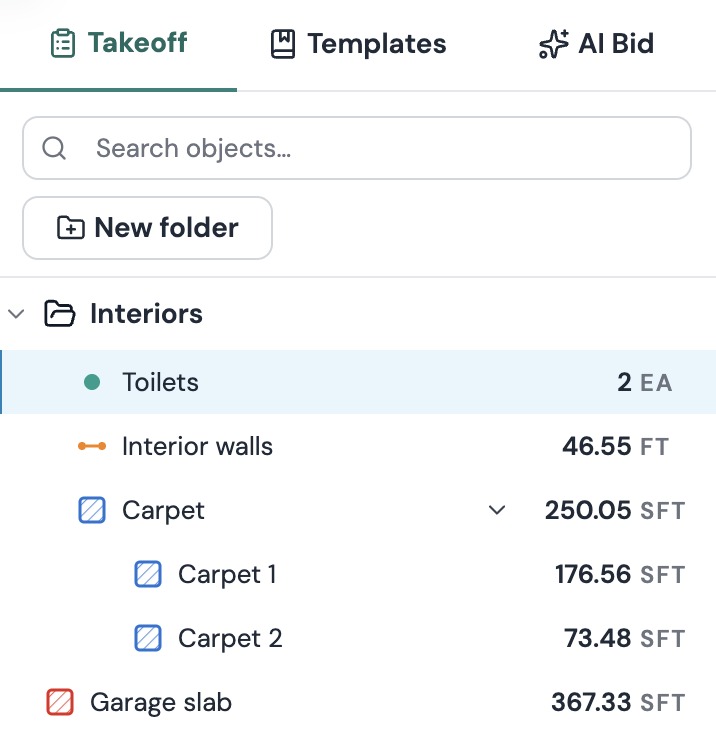Click the 176.56 SFT value
The image size is (716, 756).
coord(620,574)
